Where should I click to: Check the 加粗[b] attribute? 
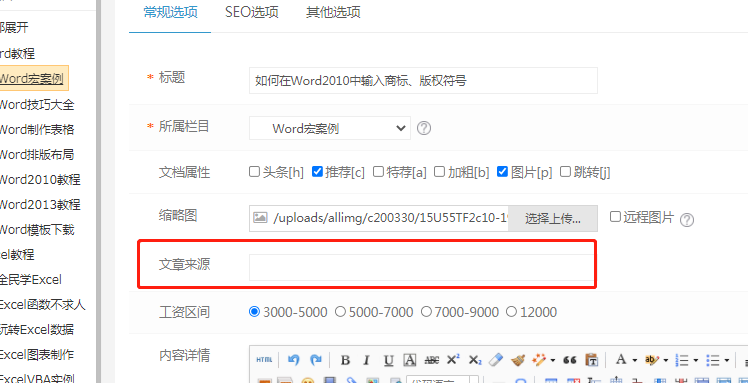point(439,171)
